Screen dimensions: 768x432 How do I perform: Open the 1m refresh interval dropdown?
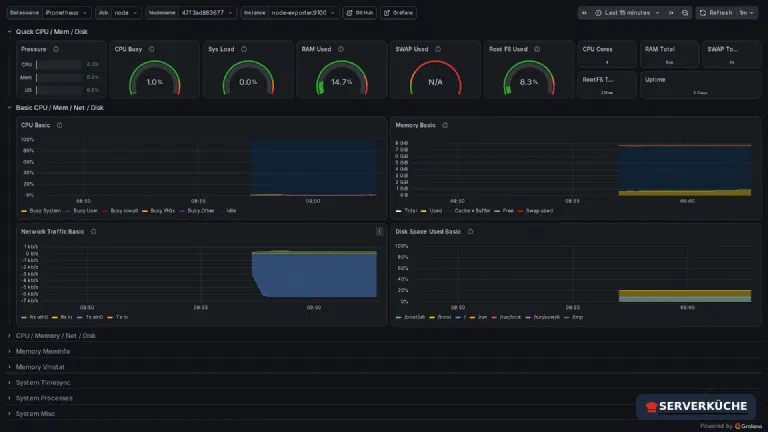(x=746, y=13)
